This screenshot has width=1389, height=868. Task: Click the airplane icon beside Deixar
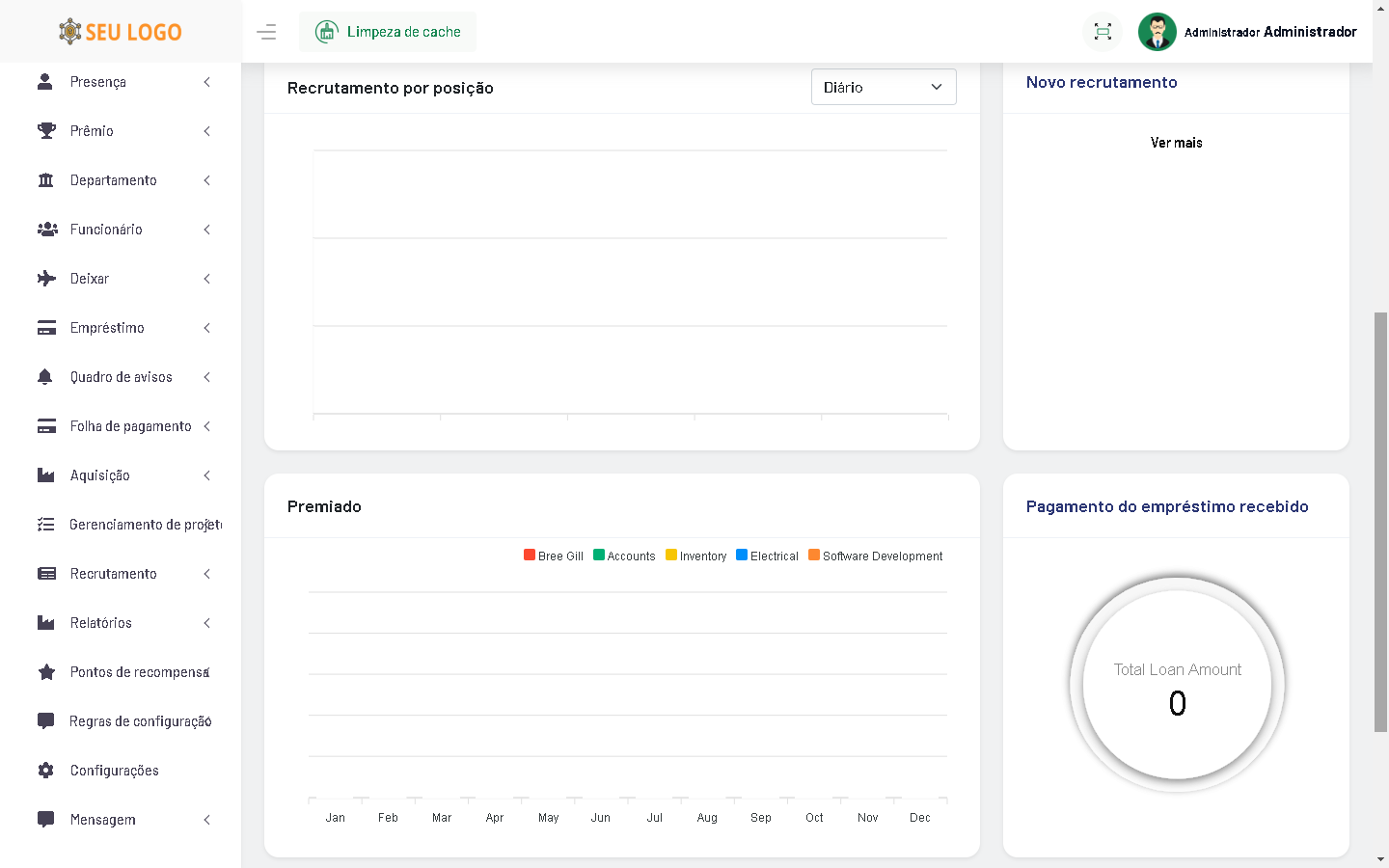click(45, 279)
